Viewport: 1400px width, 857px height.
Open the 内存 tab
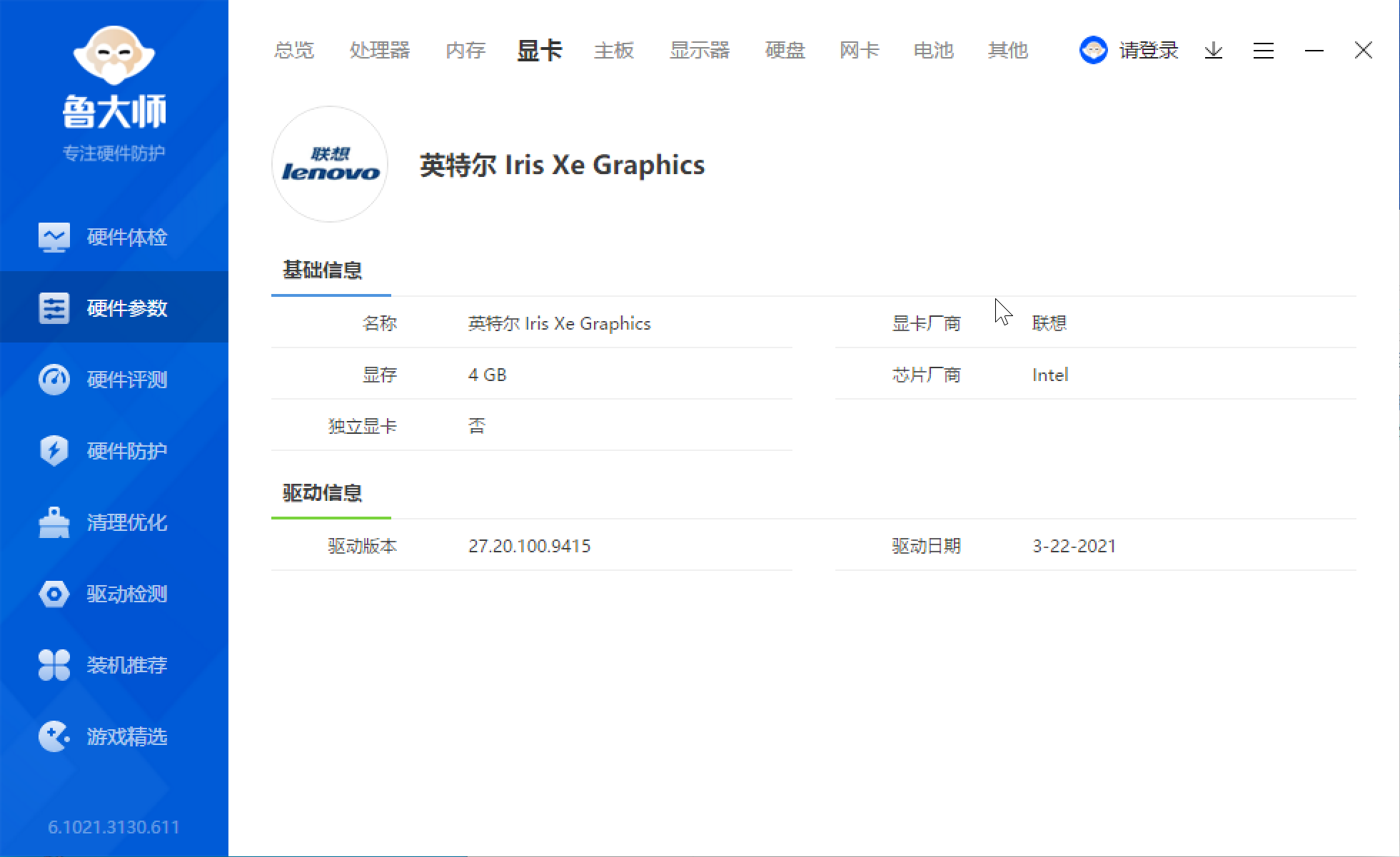tap(465, 50)
